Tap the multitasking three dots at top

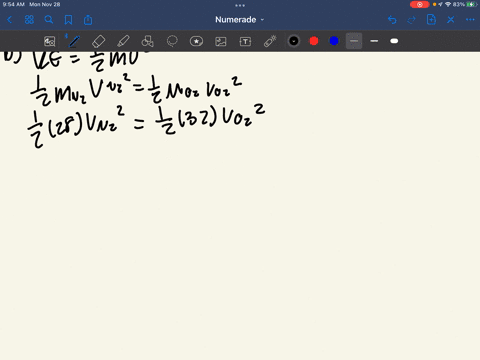(x=240, y=5)
